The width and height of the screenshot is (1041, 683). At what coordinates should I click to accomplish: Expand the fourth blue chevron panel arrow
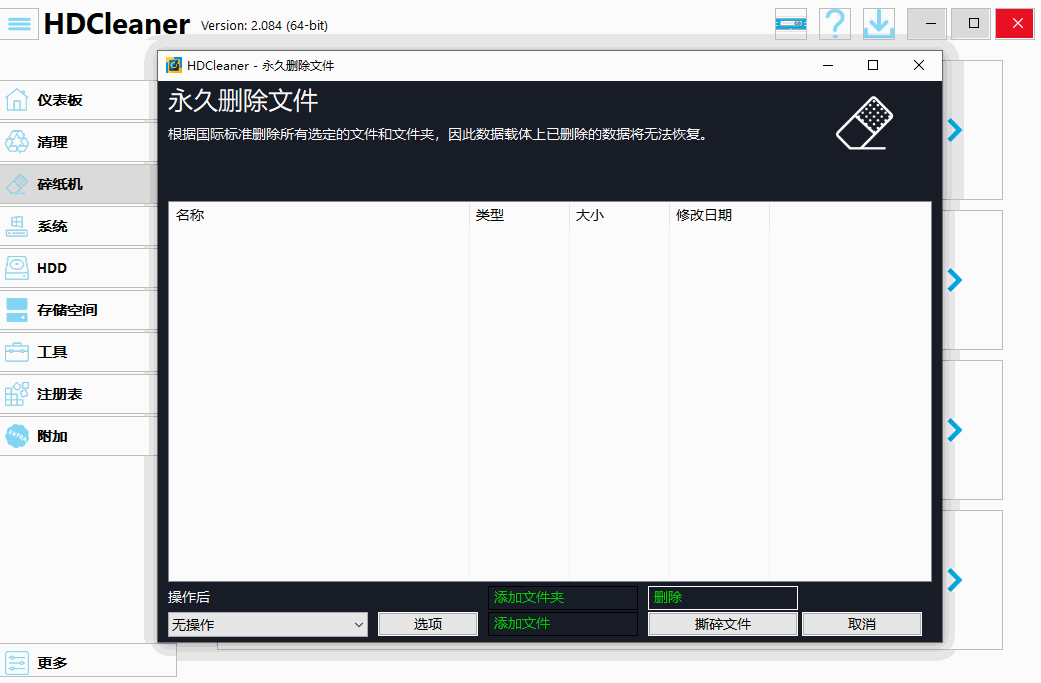point(955,580)
